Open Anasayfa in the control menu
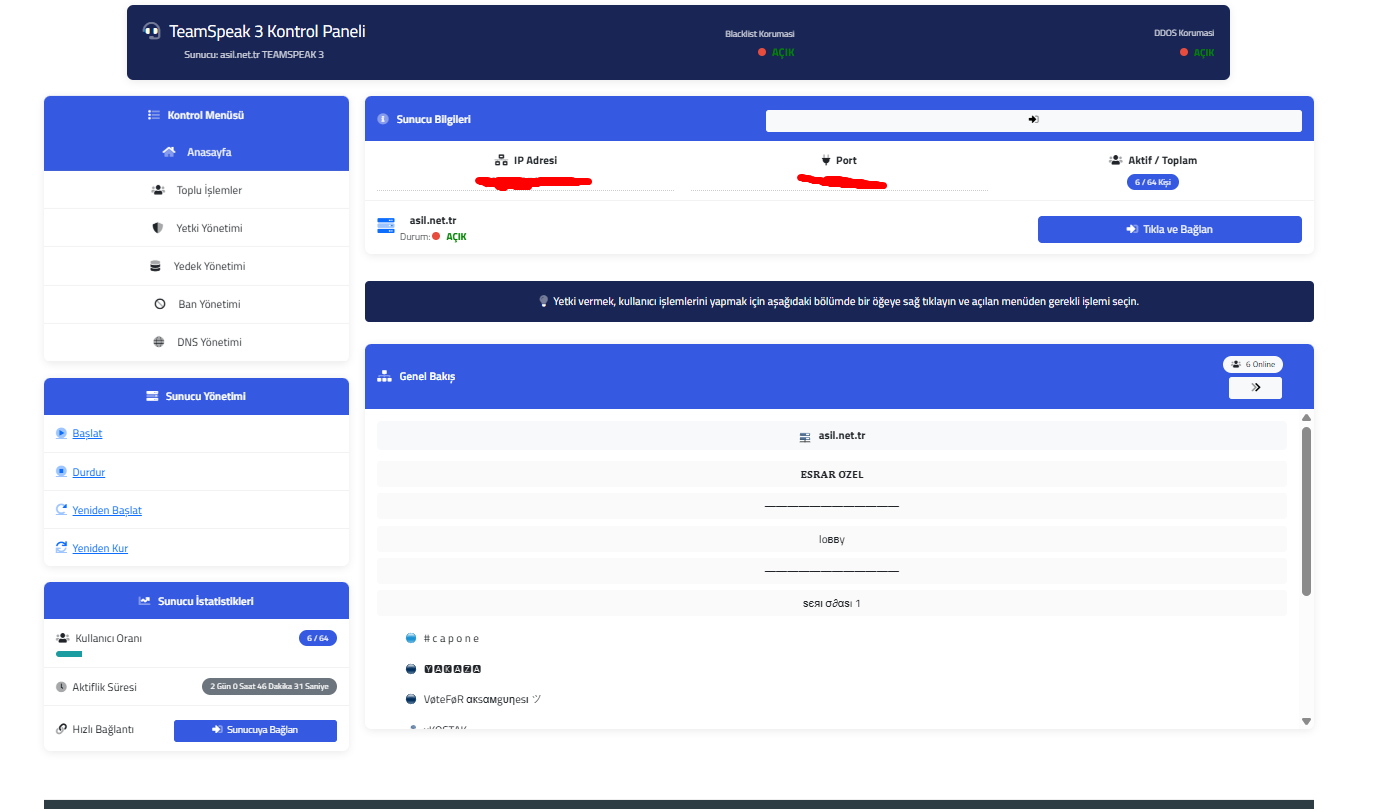 point(196,152)
